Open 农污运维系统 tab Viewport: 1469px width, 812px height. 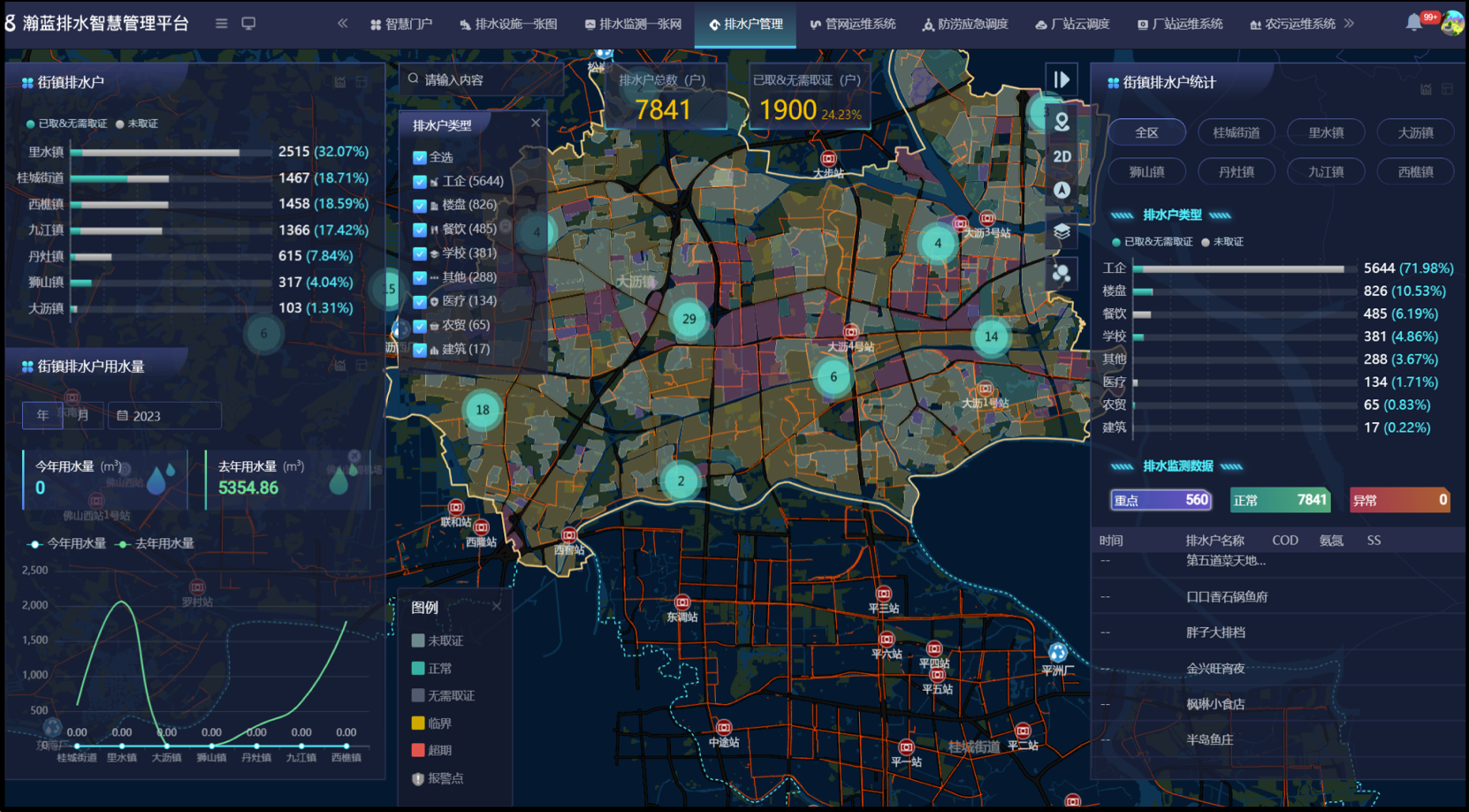(x=1292, y=25)
